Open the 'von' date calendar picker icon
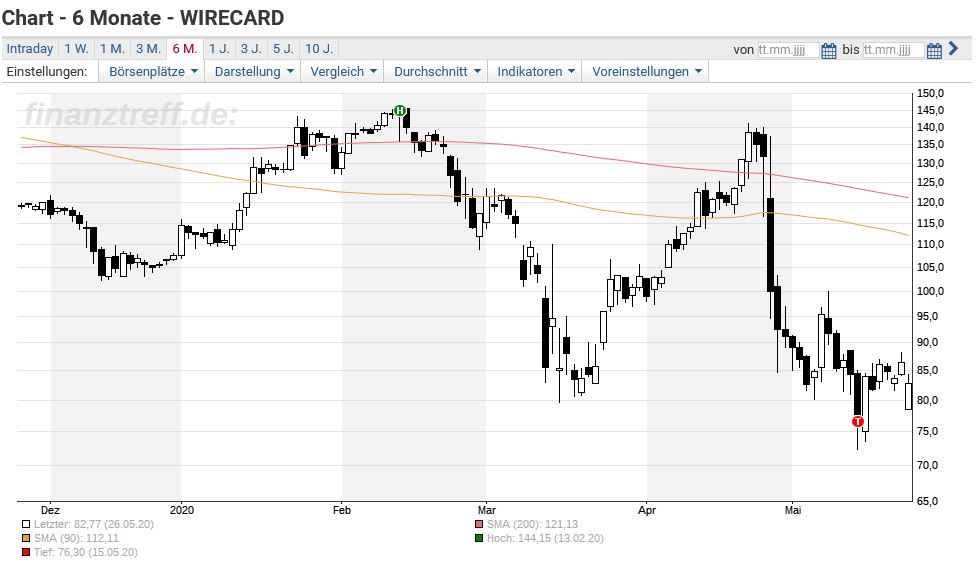Image resolution: width=979 pixels, height=578 pixels. (x=829, y=51)
